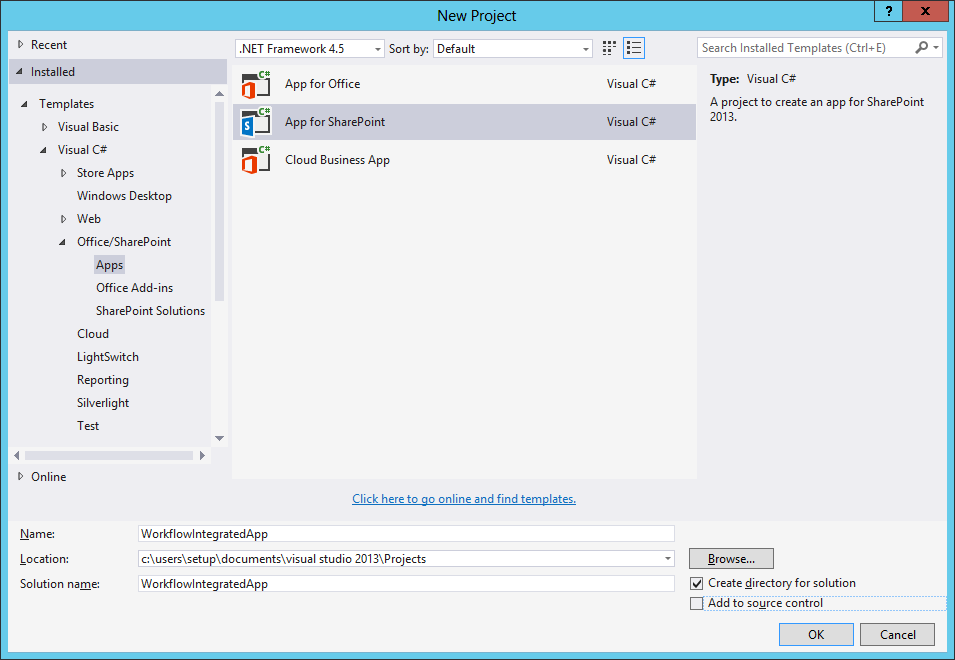Click the App for SharePoint template name
This screenshot has height=660, width=955.
335,122
